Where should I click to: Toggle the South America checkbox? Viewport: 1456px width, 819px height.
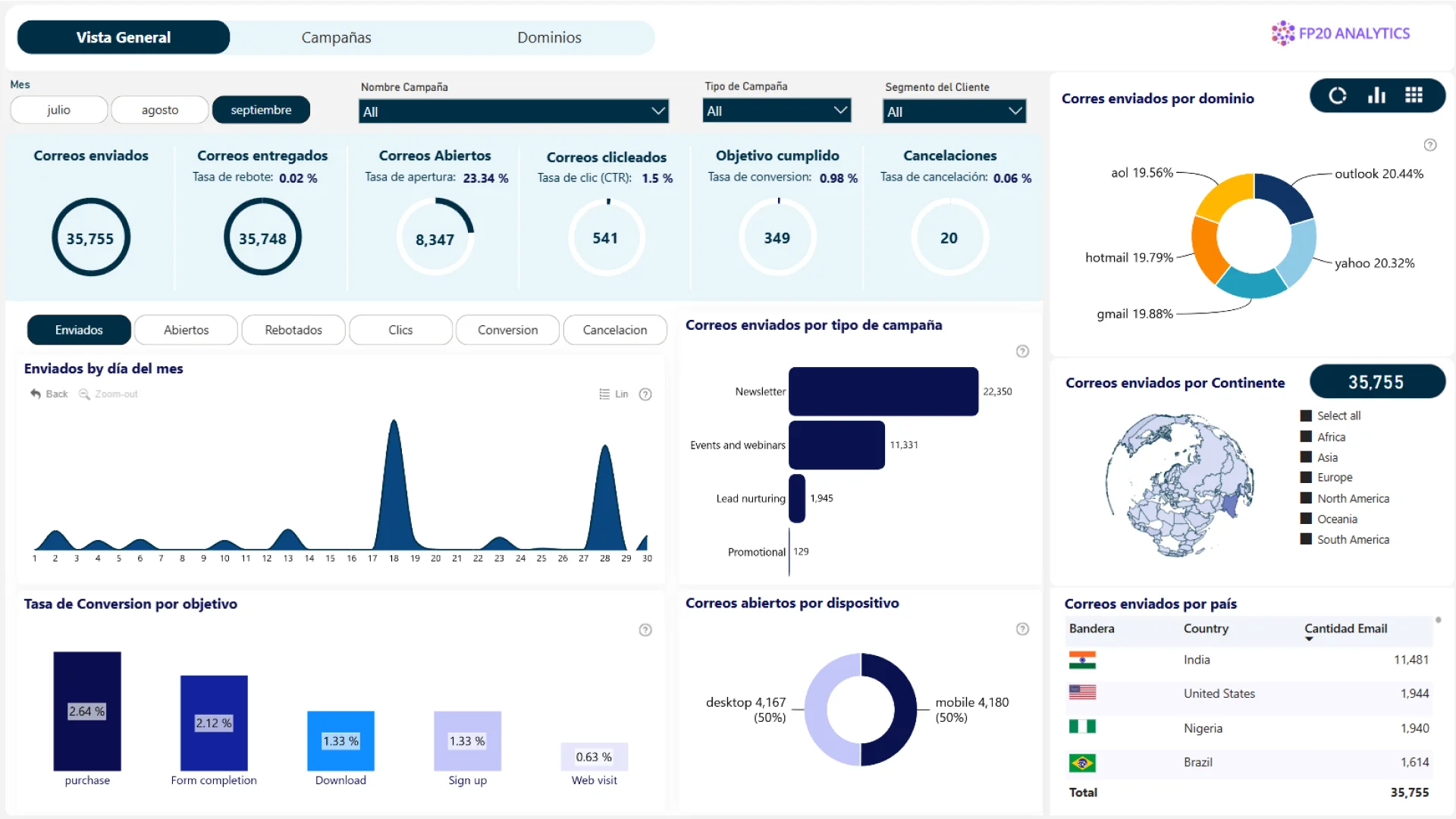click(x=1306, y=539)
